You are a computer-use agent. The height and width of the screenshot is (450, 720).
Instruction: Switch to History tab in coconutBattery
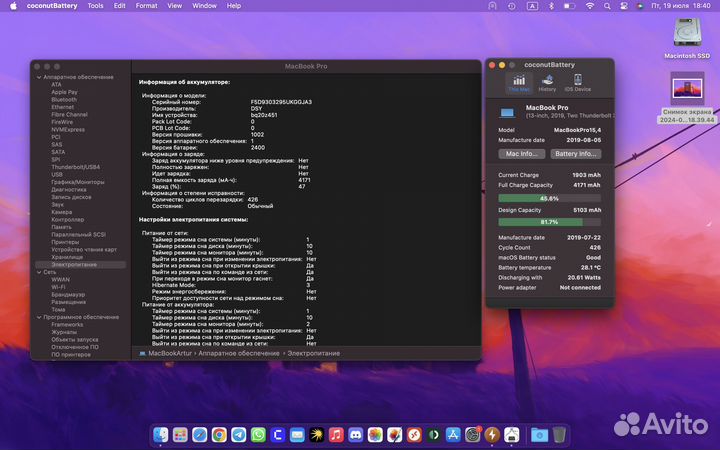click(547, 83)
